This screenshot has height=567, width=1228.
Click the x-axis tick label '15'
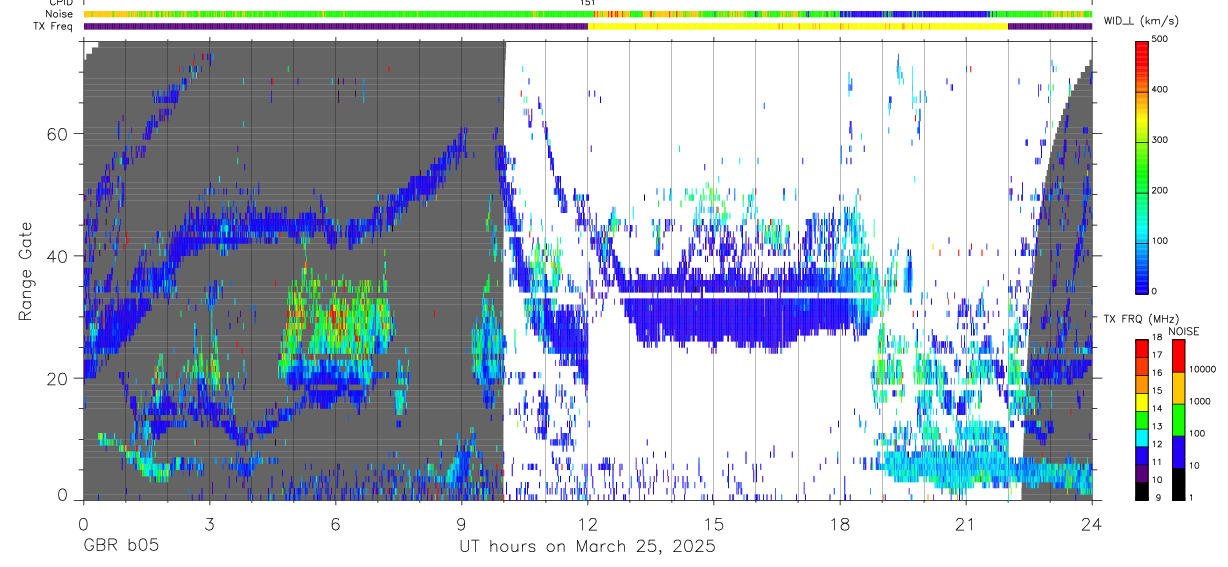point(714,524)
